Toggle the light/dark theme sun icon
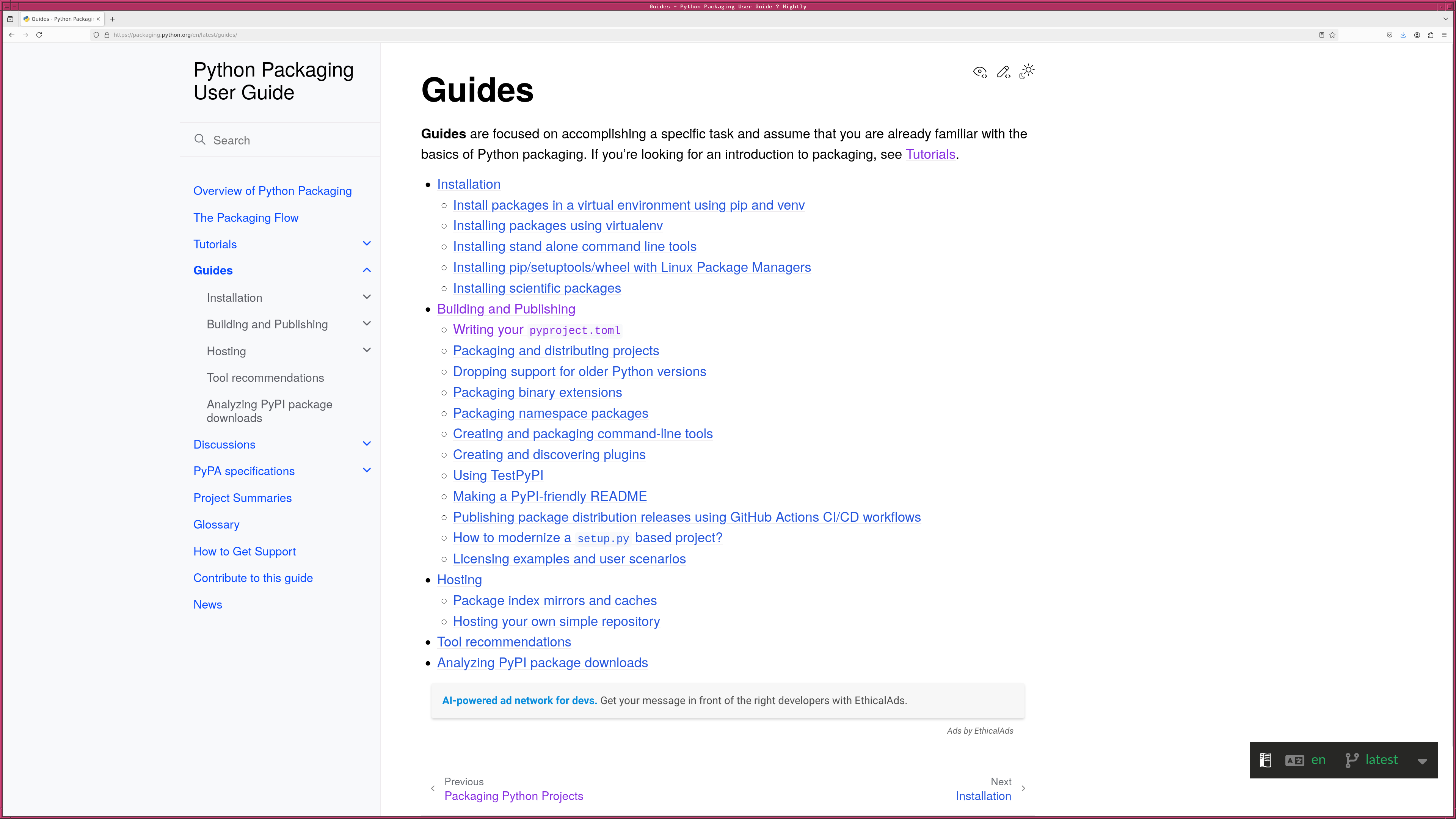The width and height of the screenshot is (1456, 819). [x=1027, y=71]
